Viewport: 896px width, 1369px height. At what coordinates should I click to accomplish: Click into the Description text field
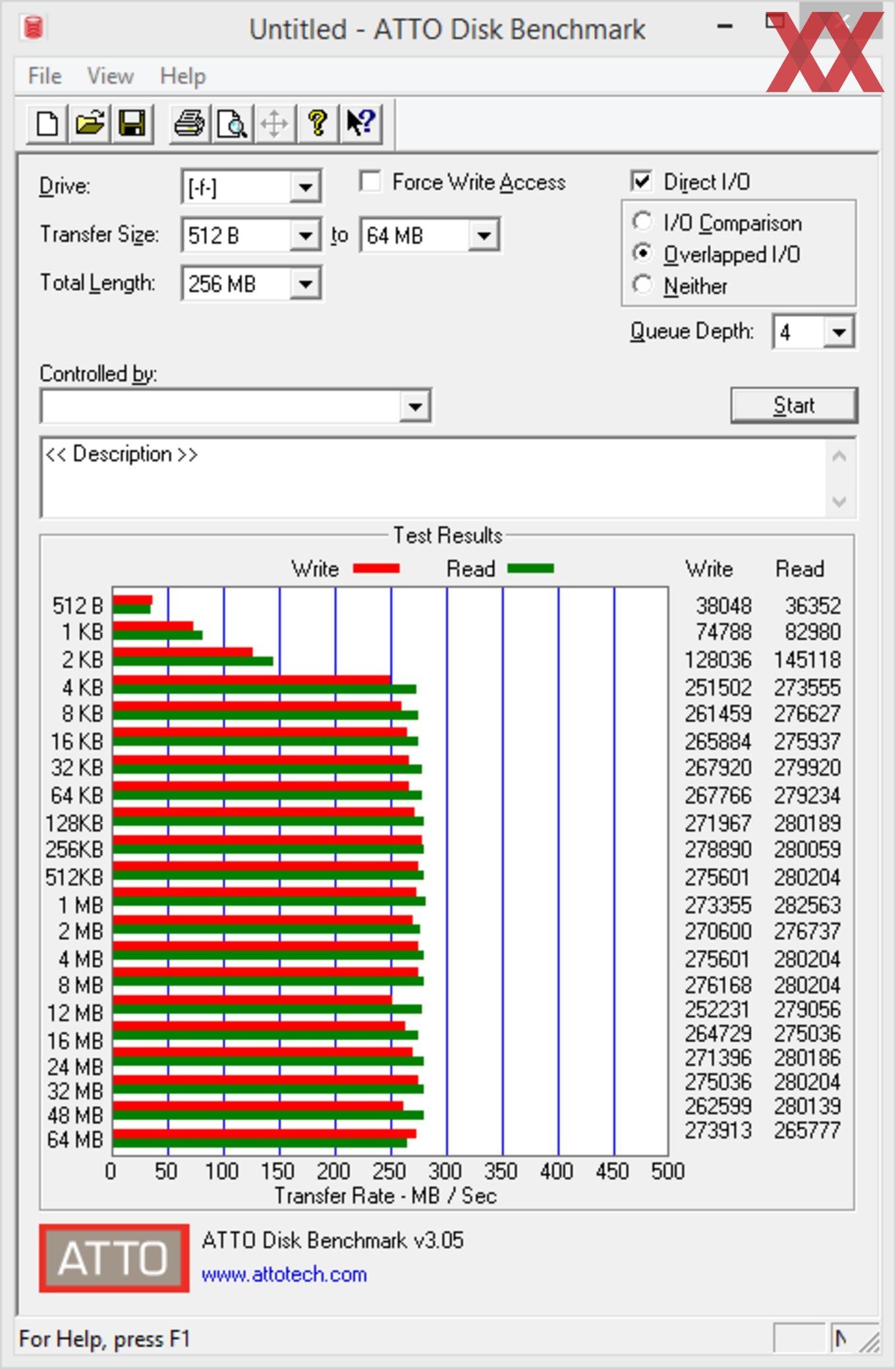coord(433,478)
